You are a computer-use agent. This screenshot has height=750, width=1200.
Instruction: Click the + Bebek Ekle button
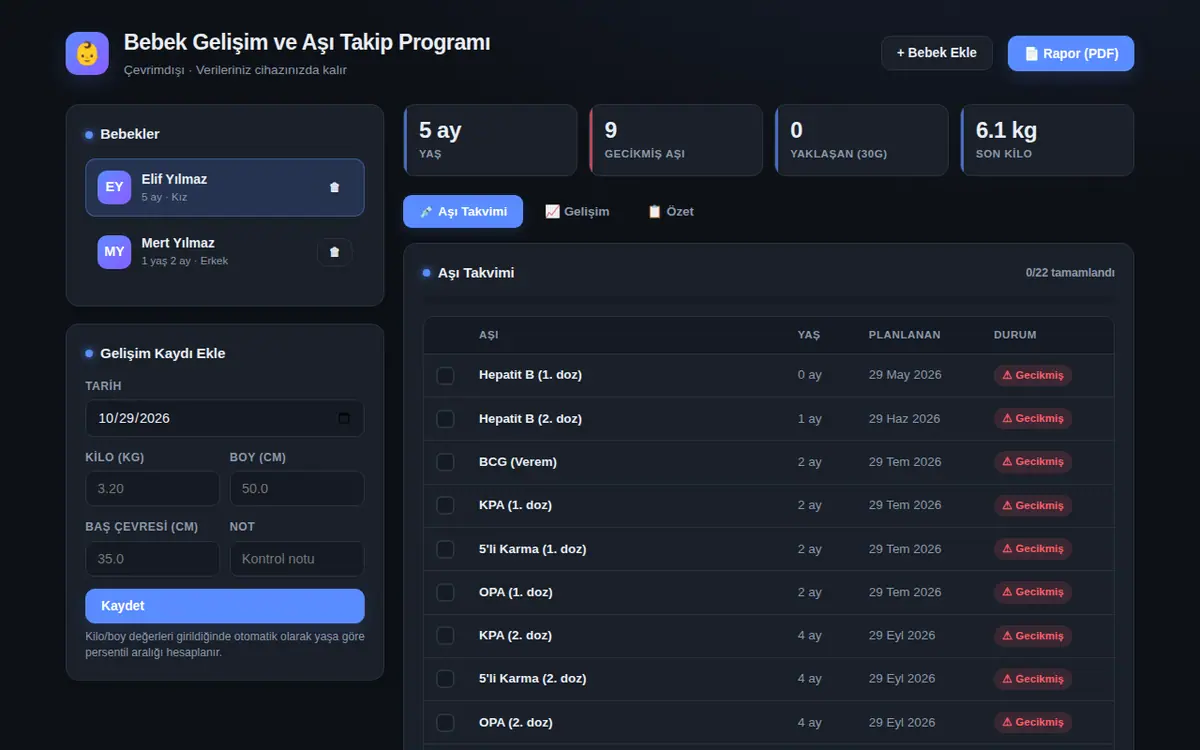coord(937,53)
